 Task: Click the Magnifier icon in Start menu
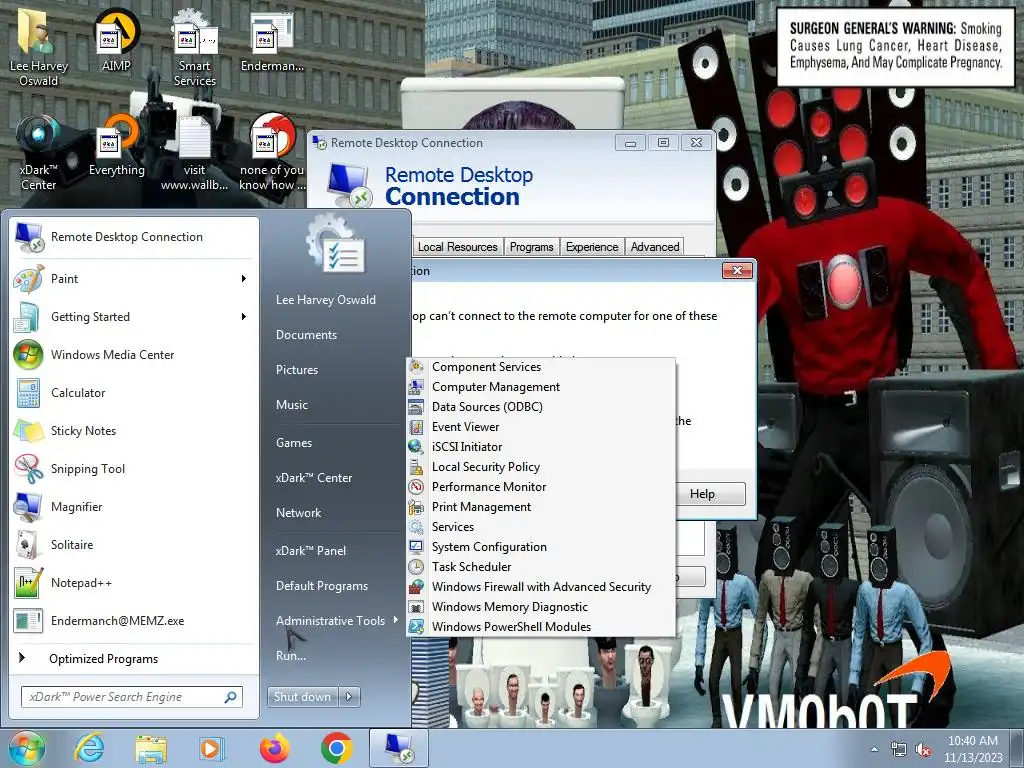28,507
